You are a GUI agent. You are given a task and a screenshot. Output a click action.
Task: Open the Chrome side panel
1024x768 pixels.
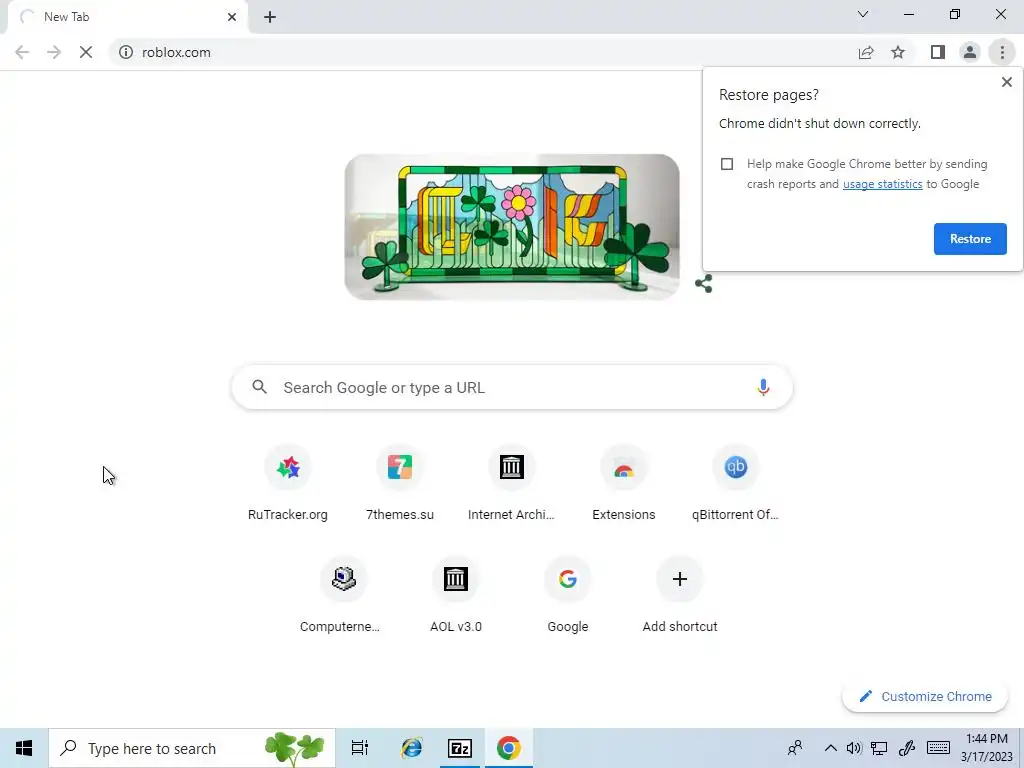pos(938,52)
